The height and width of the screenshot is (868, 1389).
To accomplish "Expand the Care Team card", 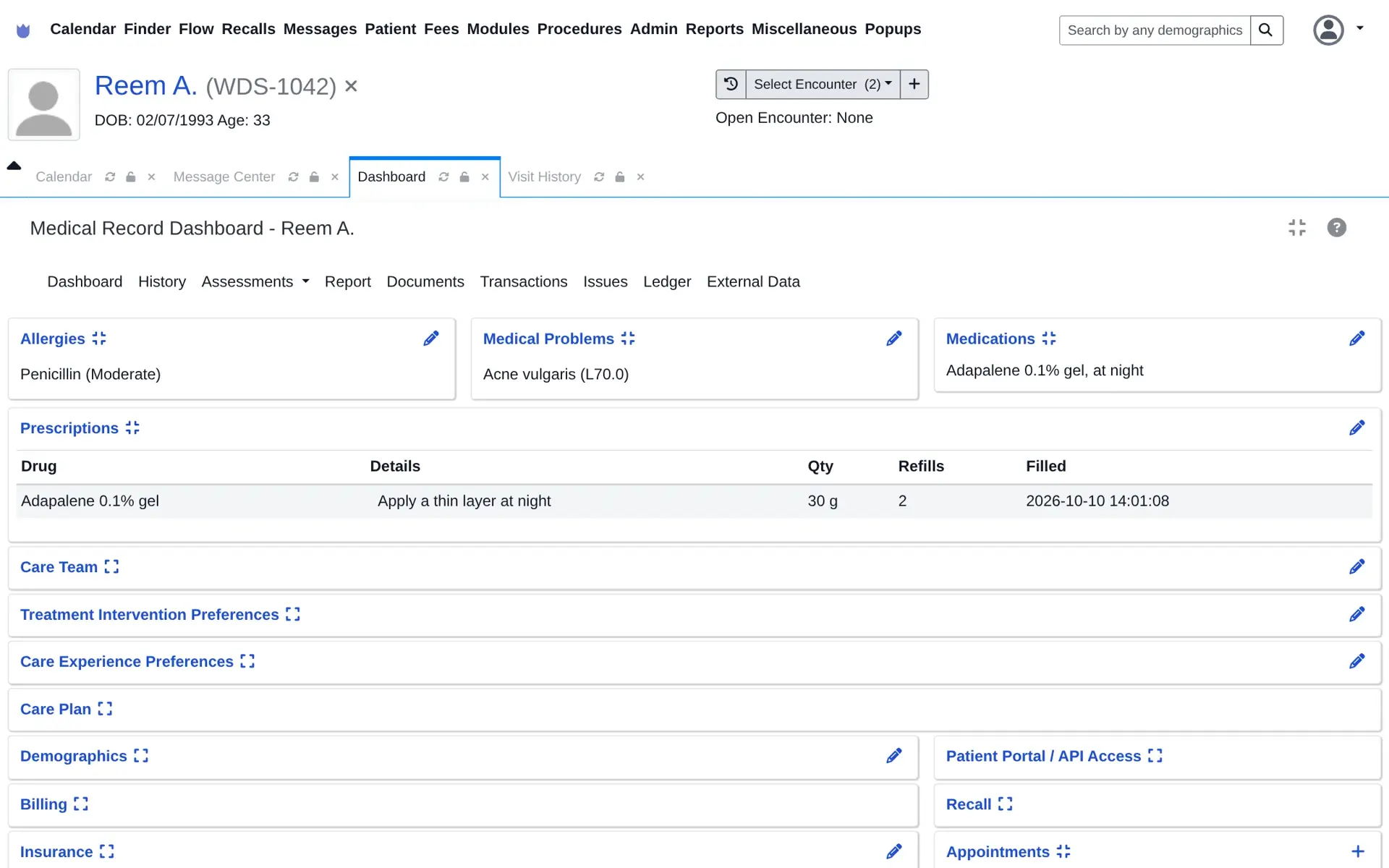I will [x=111, y=567].
